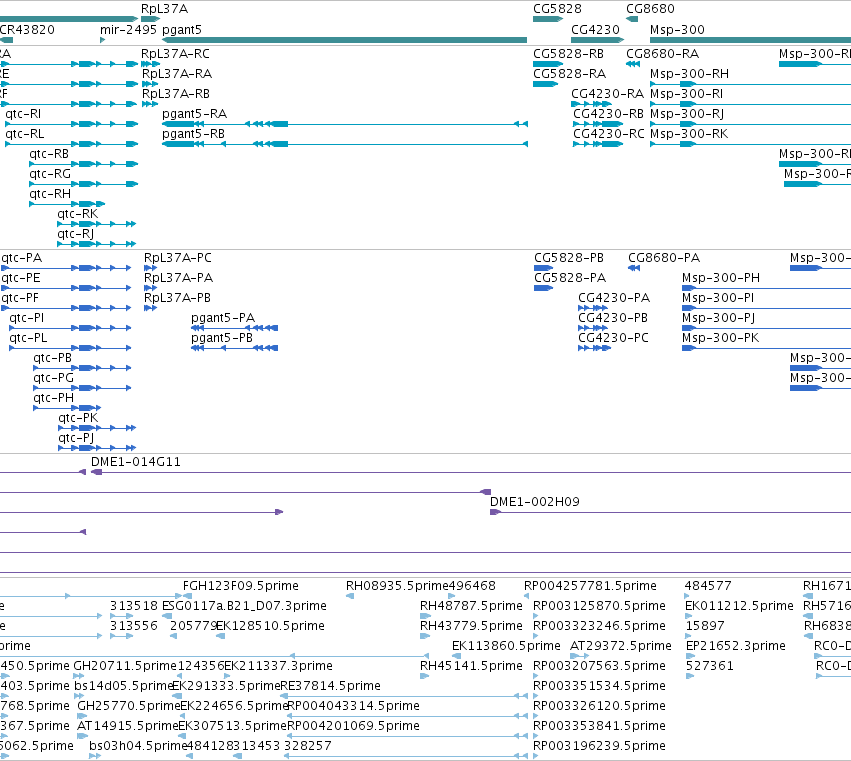Click the CG8680-PA protein label
This screenshot has width=851, height=761.
point(664,258)
